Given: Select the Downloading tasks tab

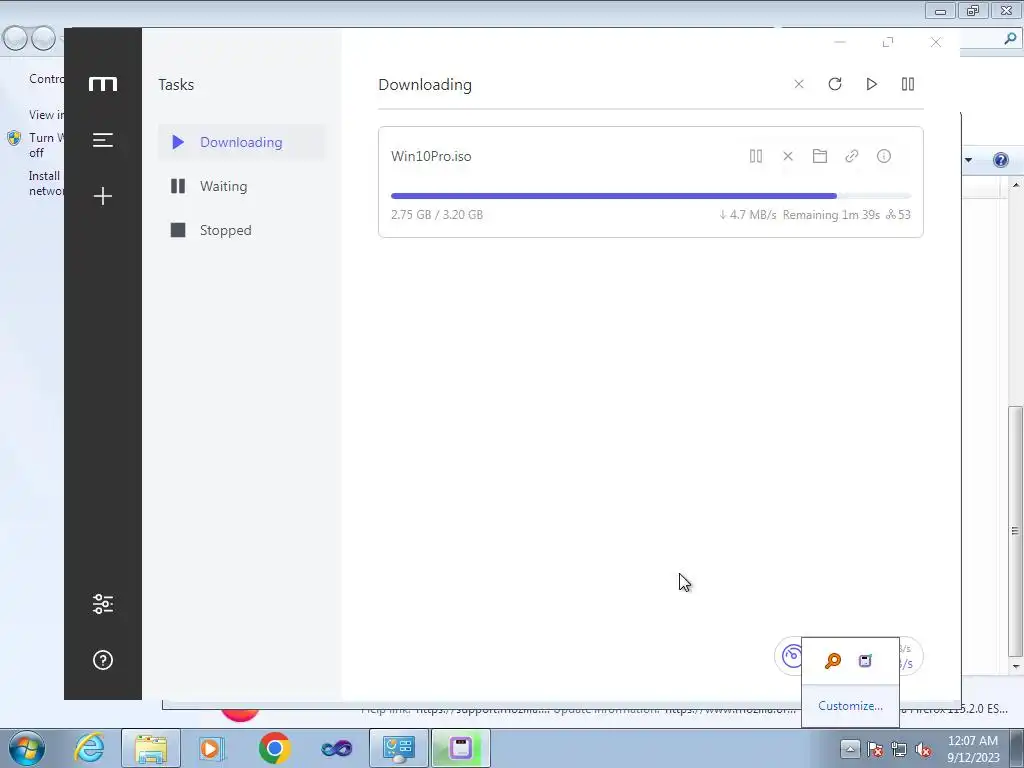Looking at the screenshot, I should coord(242,142).
